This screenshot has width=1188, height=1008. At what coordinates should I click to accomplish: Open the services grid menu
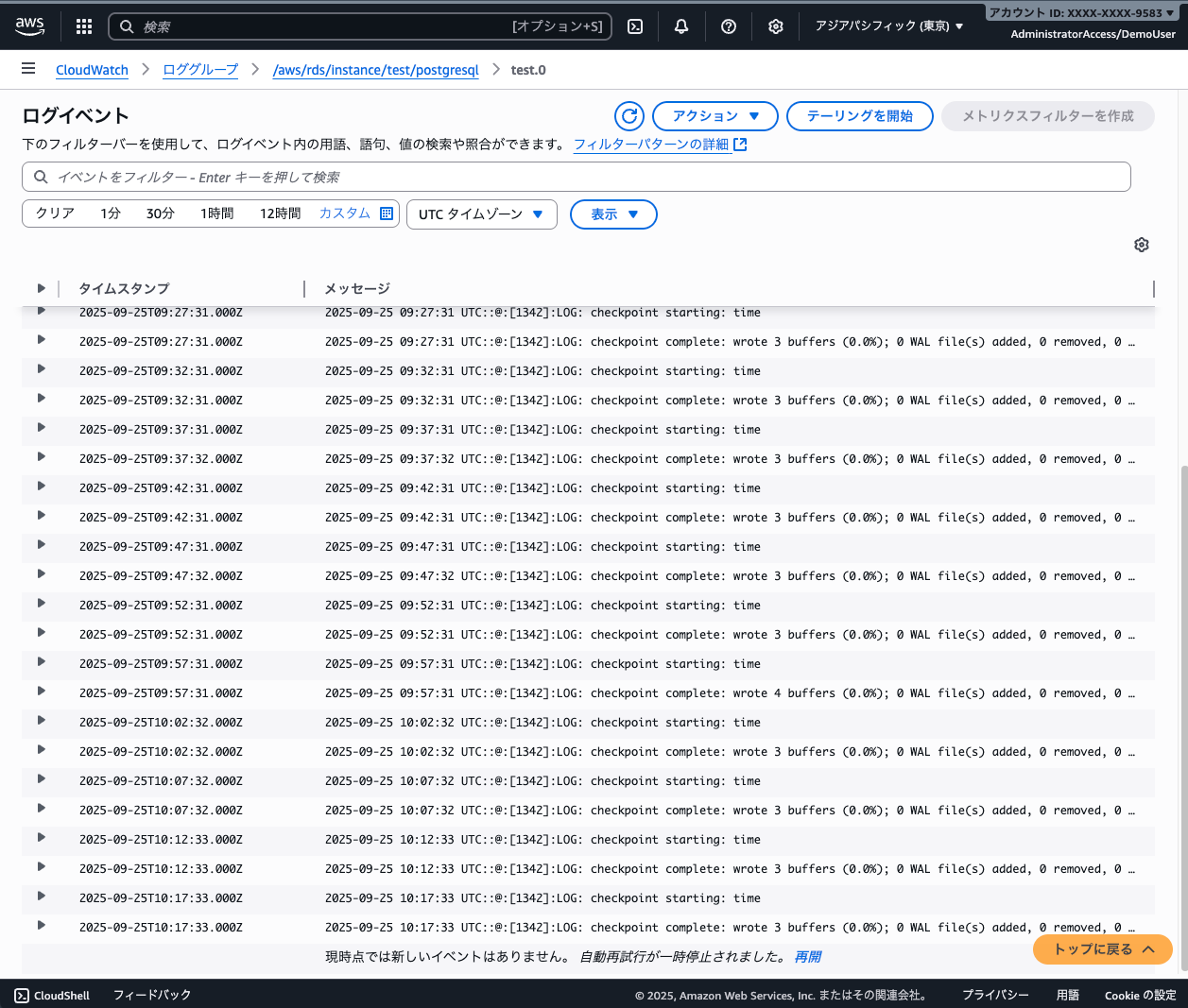(x=84, y=26)
